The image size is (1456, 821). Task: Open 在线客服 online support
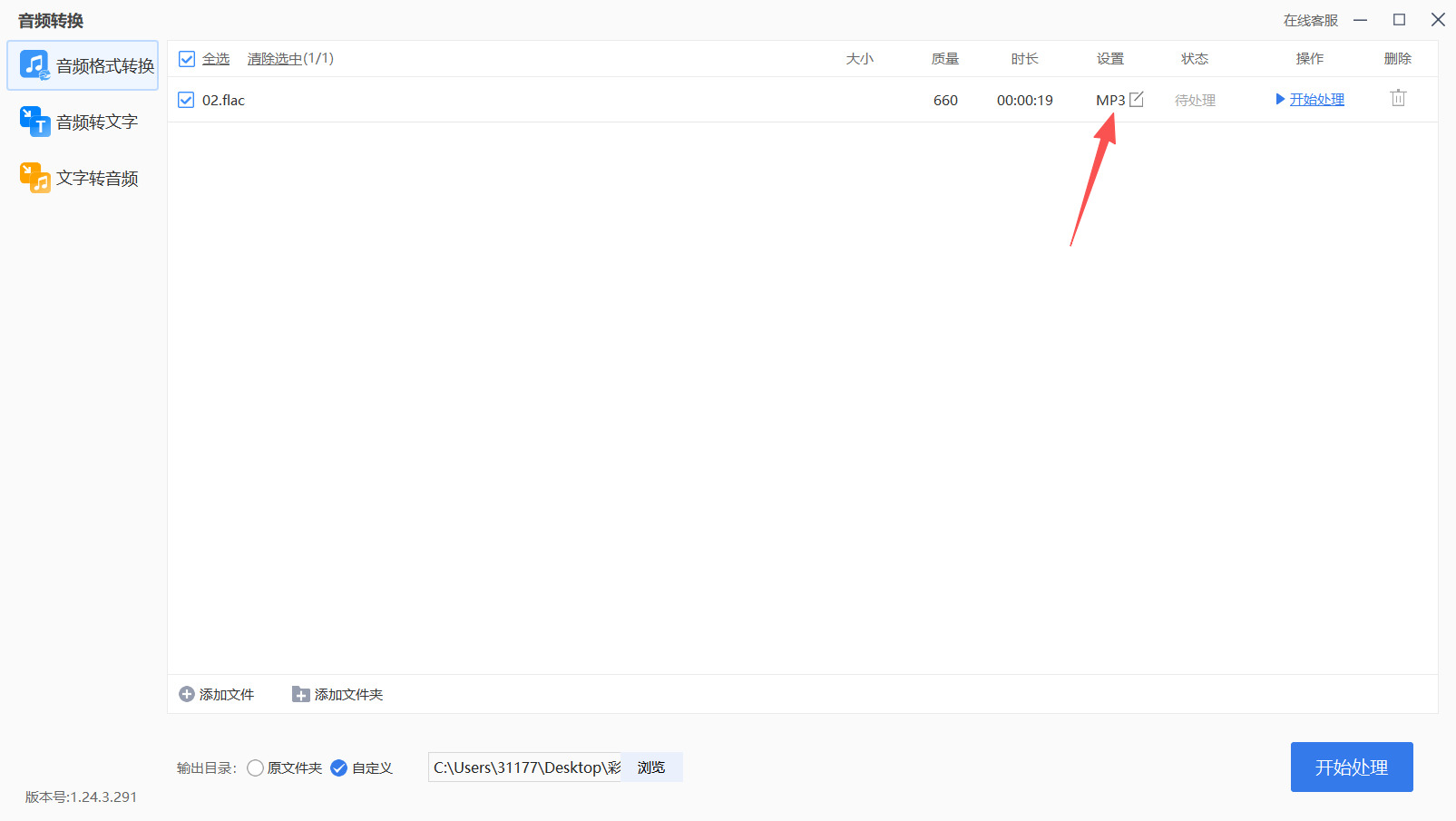[x=1311, y=20]
